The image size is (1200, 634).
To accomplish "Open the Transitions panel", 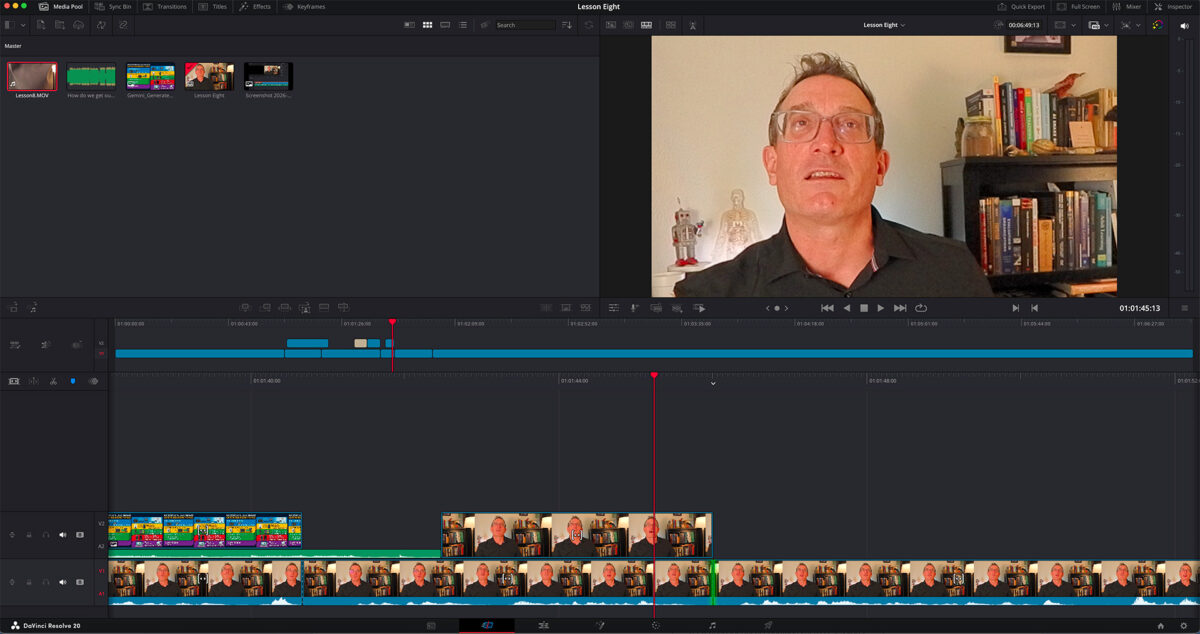I will pos(164,7).
